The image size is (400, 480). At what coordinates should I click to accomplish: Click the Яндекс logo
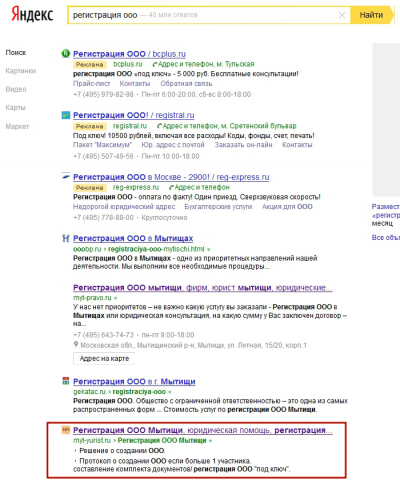click(x=32, y=15)
